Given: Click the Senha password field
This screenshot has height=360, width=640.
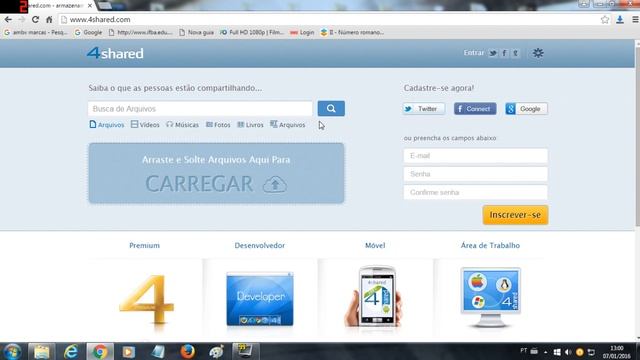Looking at the screenshot, I should point(476,174).
